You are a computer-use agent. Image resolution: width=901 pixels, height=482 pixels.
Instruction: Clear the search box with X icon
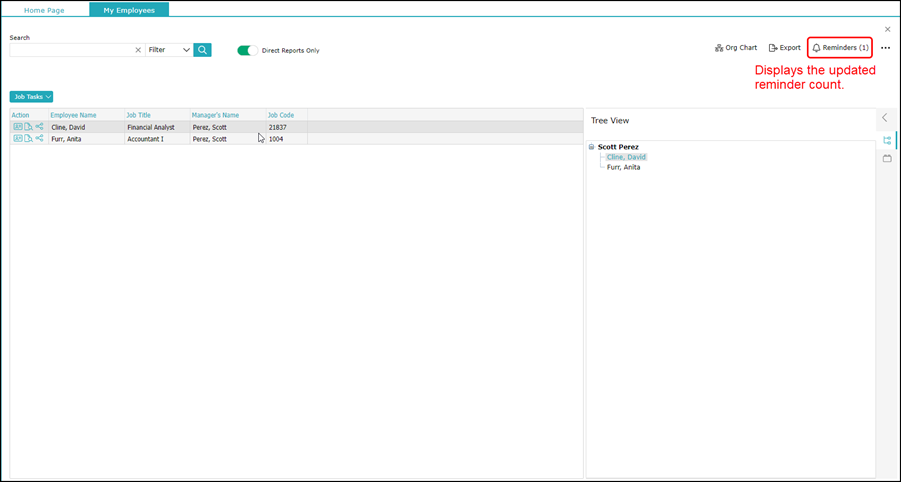tap(138, 50)
